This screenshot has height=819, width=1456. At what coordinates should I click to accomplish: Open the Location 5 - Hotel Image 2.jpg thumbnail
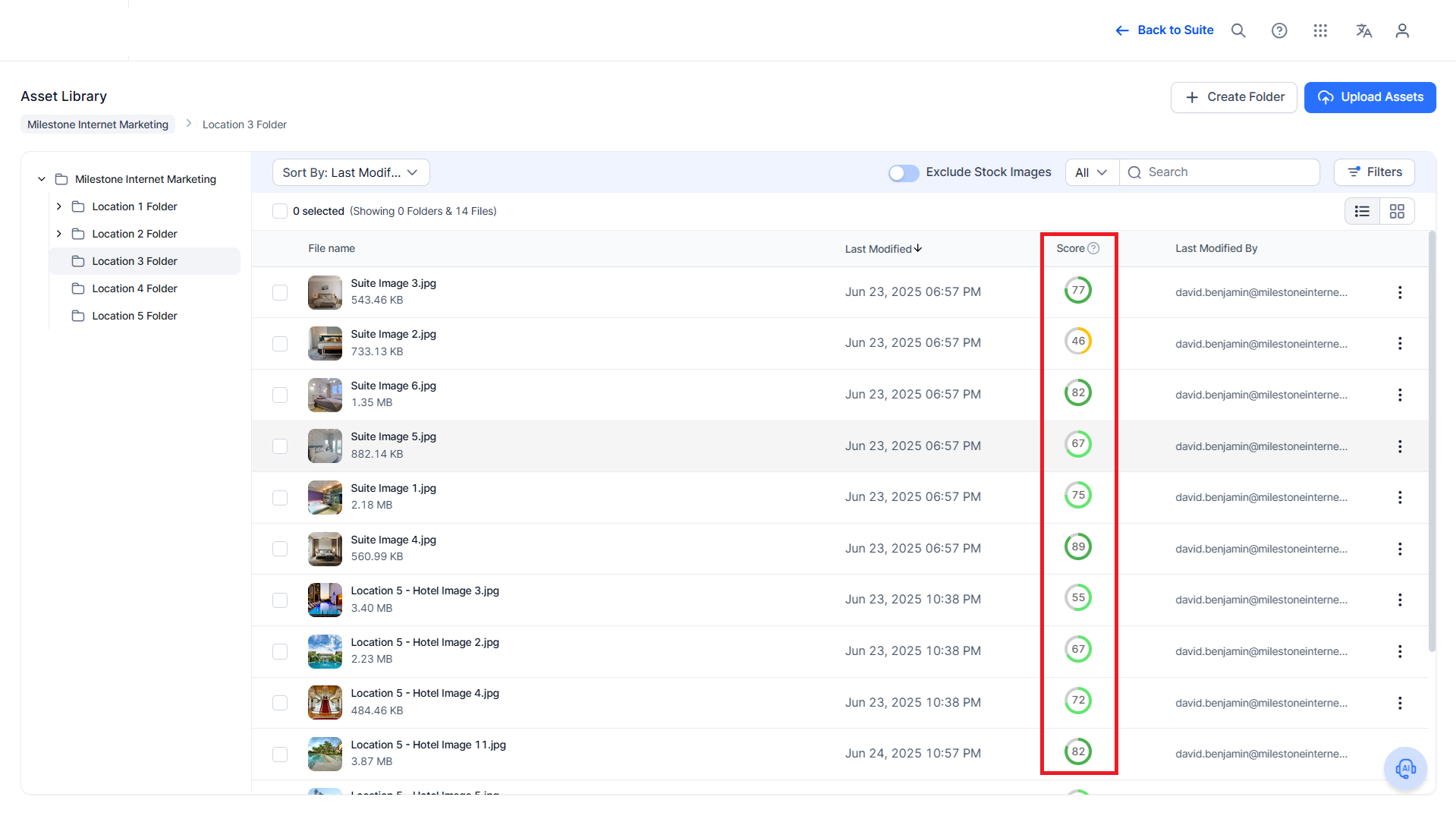click(325, 651)
